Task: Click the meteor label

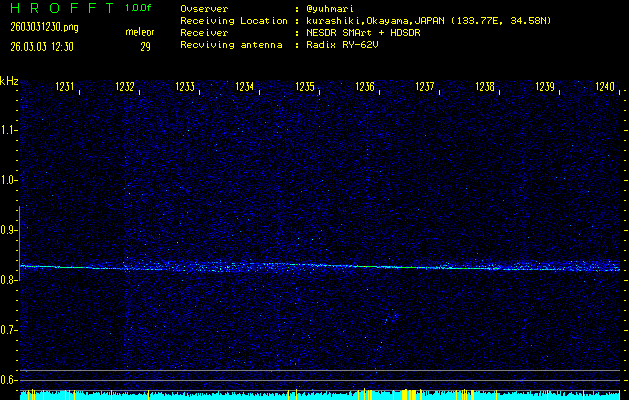Action: tap(140, 32)
